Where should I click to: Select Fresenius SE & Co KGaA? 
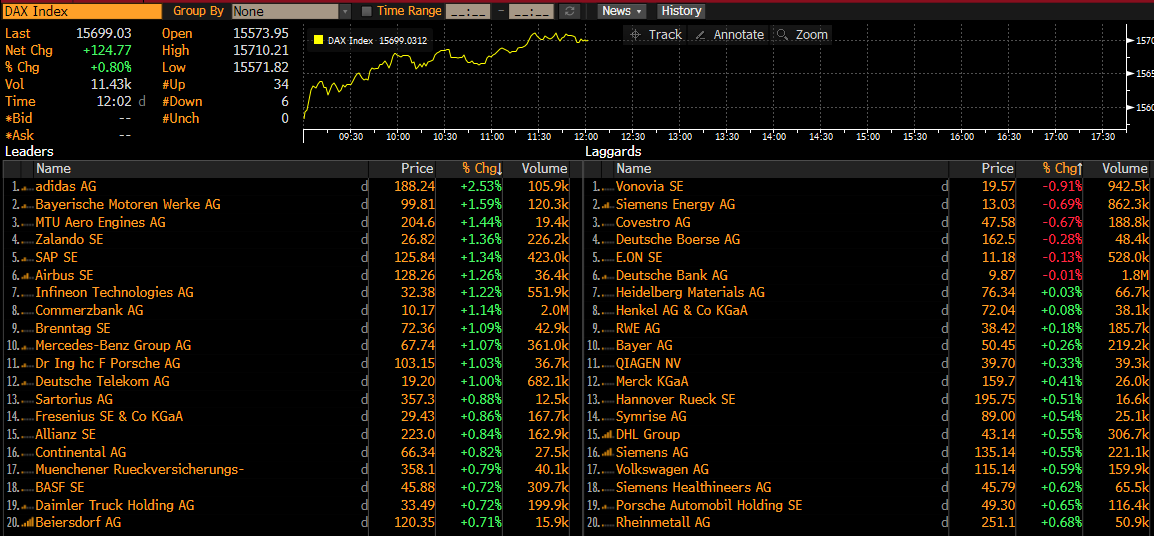click(109, 417)
